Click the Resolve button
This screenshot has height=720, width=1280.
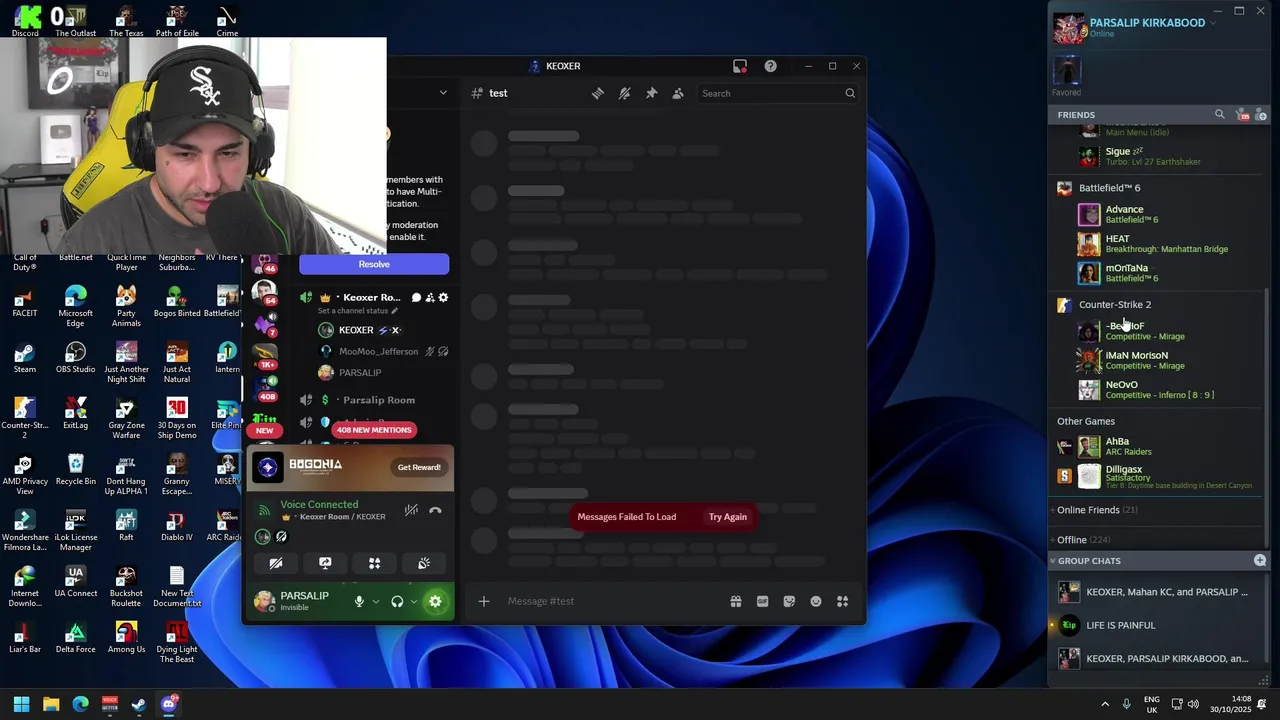tap(374, 264)
